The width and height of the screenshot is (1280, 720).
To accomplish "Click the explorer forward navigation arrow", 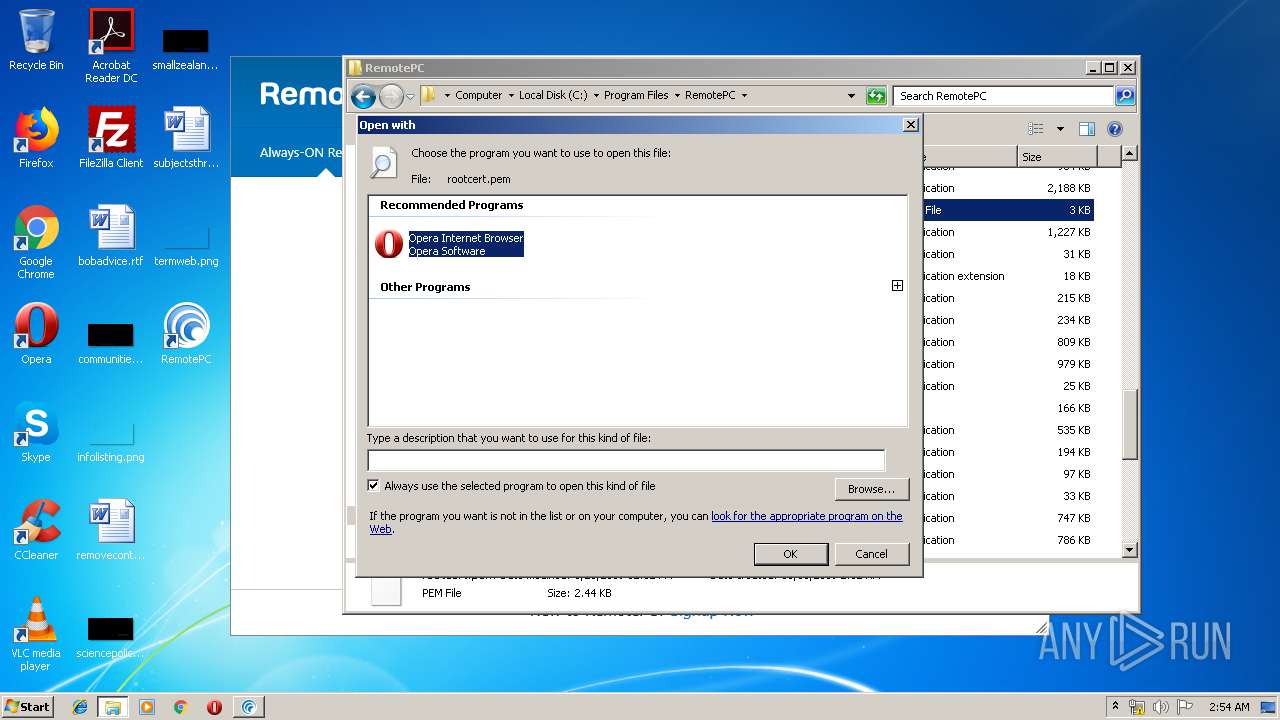I will [391, 96].
